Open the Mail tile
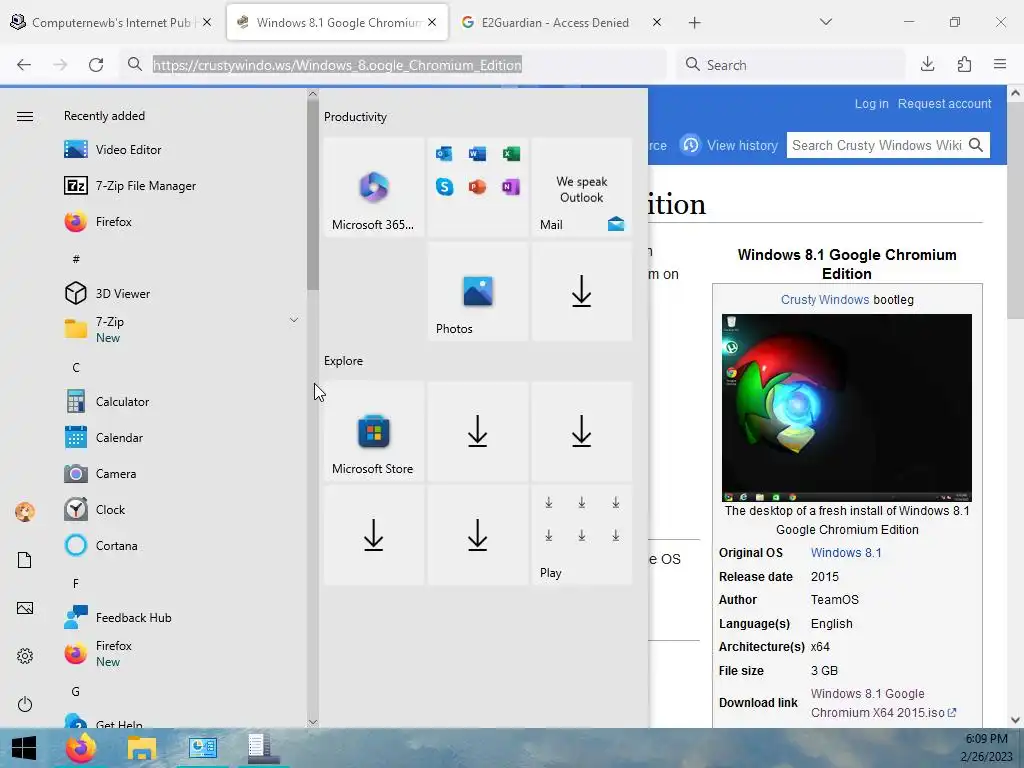This screenshot has height=768, width=1024. (582, 187)
